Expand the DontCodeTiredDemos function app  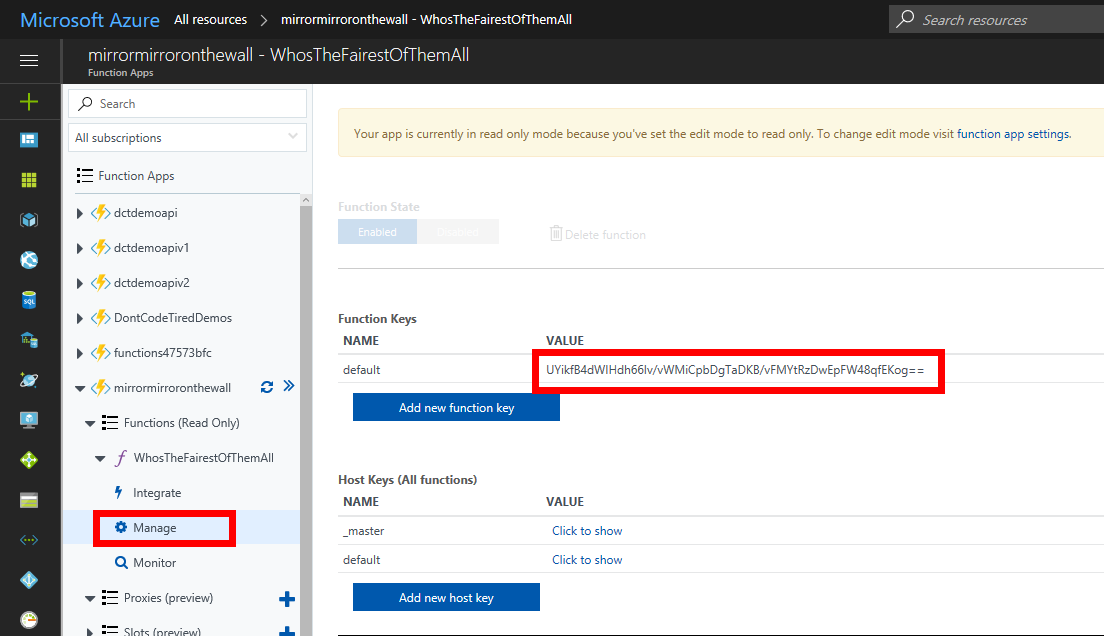[78, 317]
